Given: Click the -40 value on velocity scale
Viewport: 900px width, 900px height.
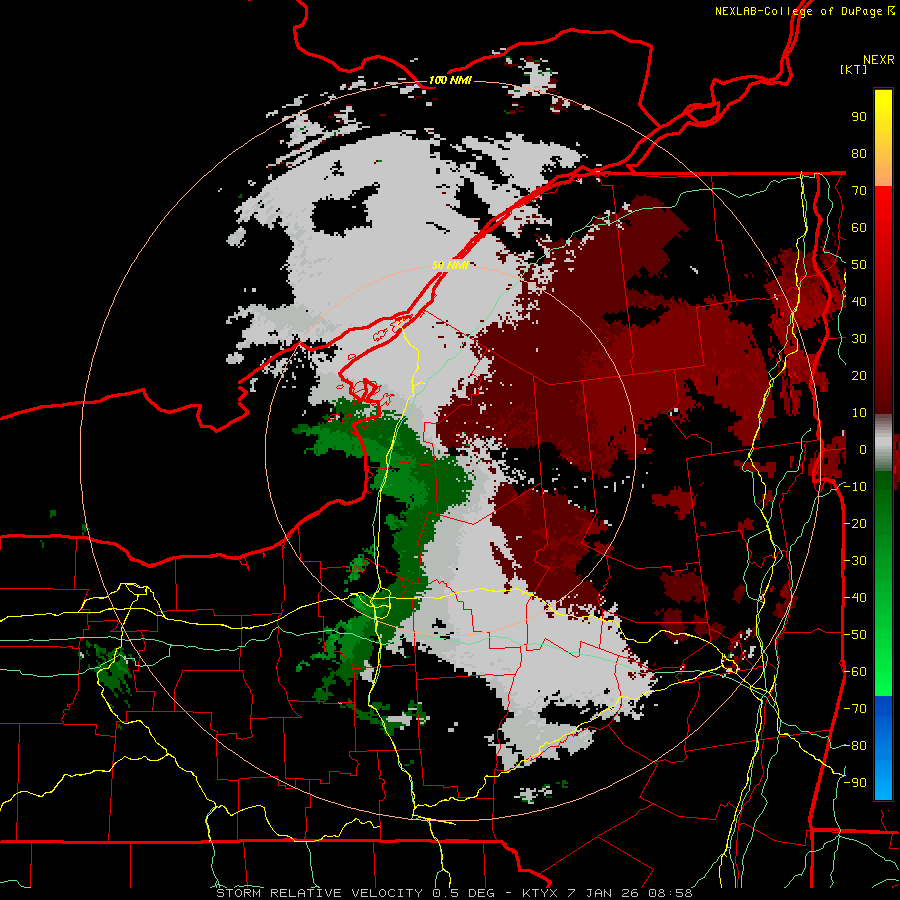Looking at the screenshot, I should [855, 598].
